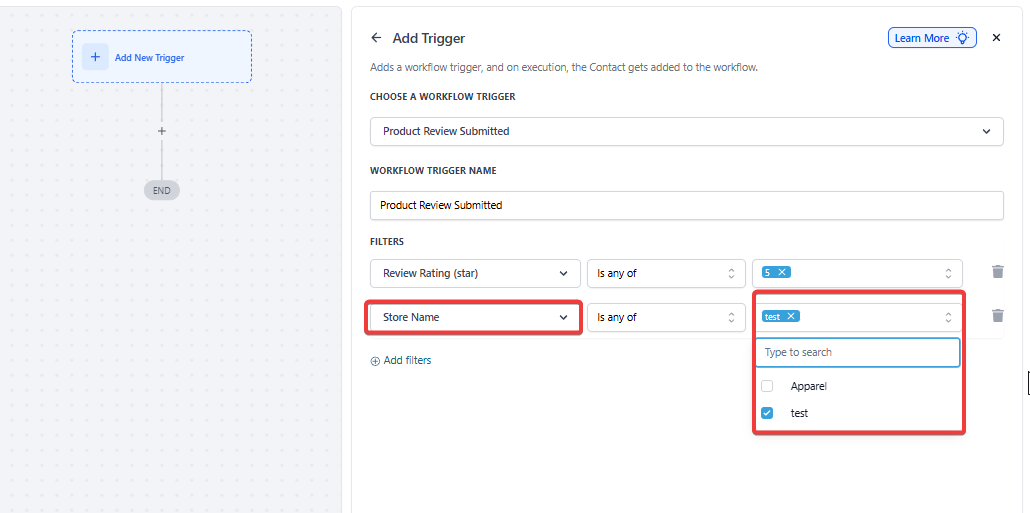Close the Add Trigger panel
Screen dimensions: 1030x513
coord(996,38)
